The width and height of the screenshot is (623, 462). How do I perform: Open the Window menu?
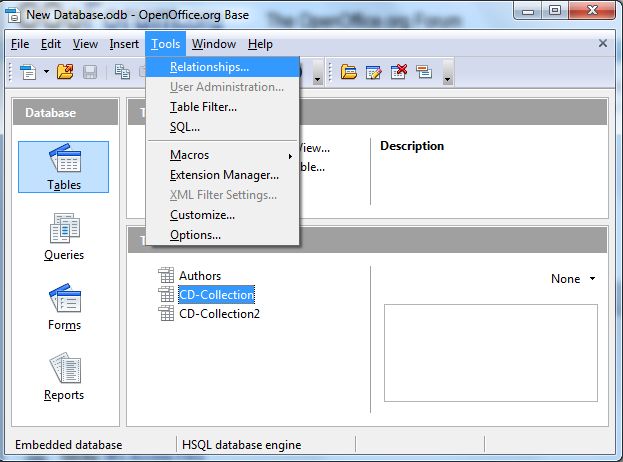tap(214, 44)
